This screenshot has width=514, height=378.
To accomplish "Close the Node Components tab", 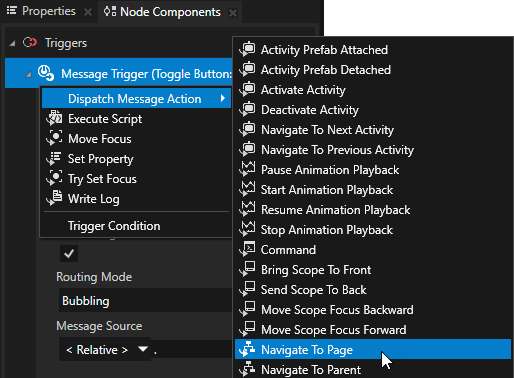I will pos(233,13).
